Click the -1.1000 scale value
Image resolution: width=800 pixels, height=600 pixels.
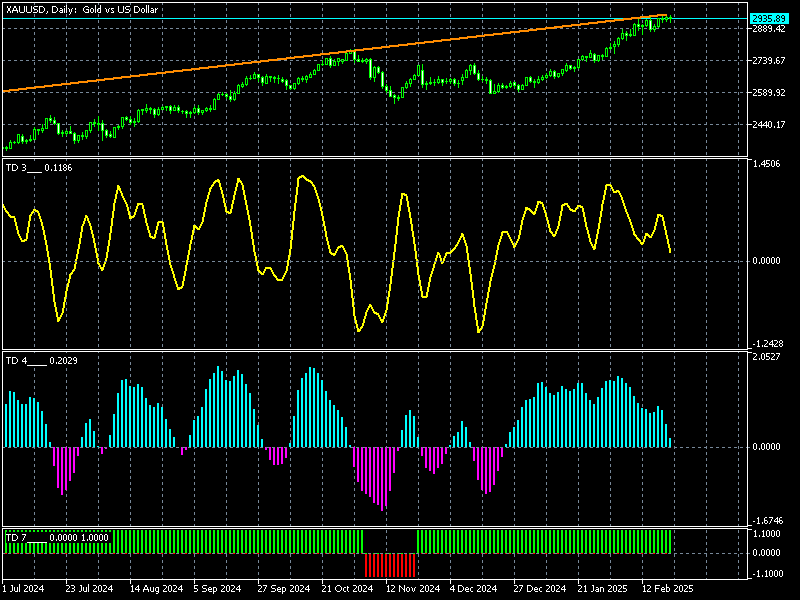tap(767, 574)
